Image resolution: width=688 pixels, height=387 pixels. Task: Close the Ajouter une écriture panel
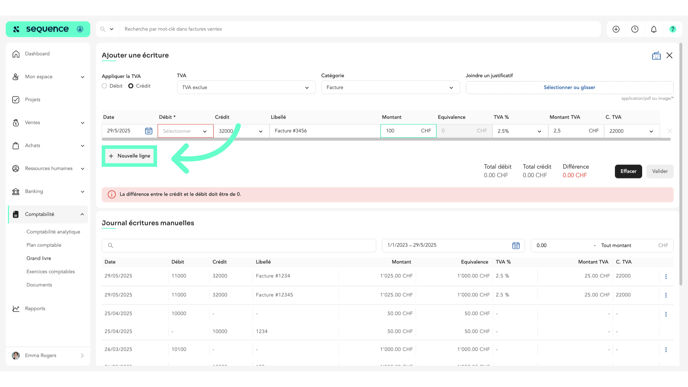pos(669,55)
